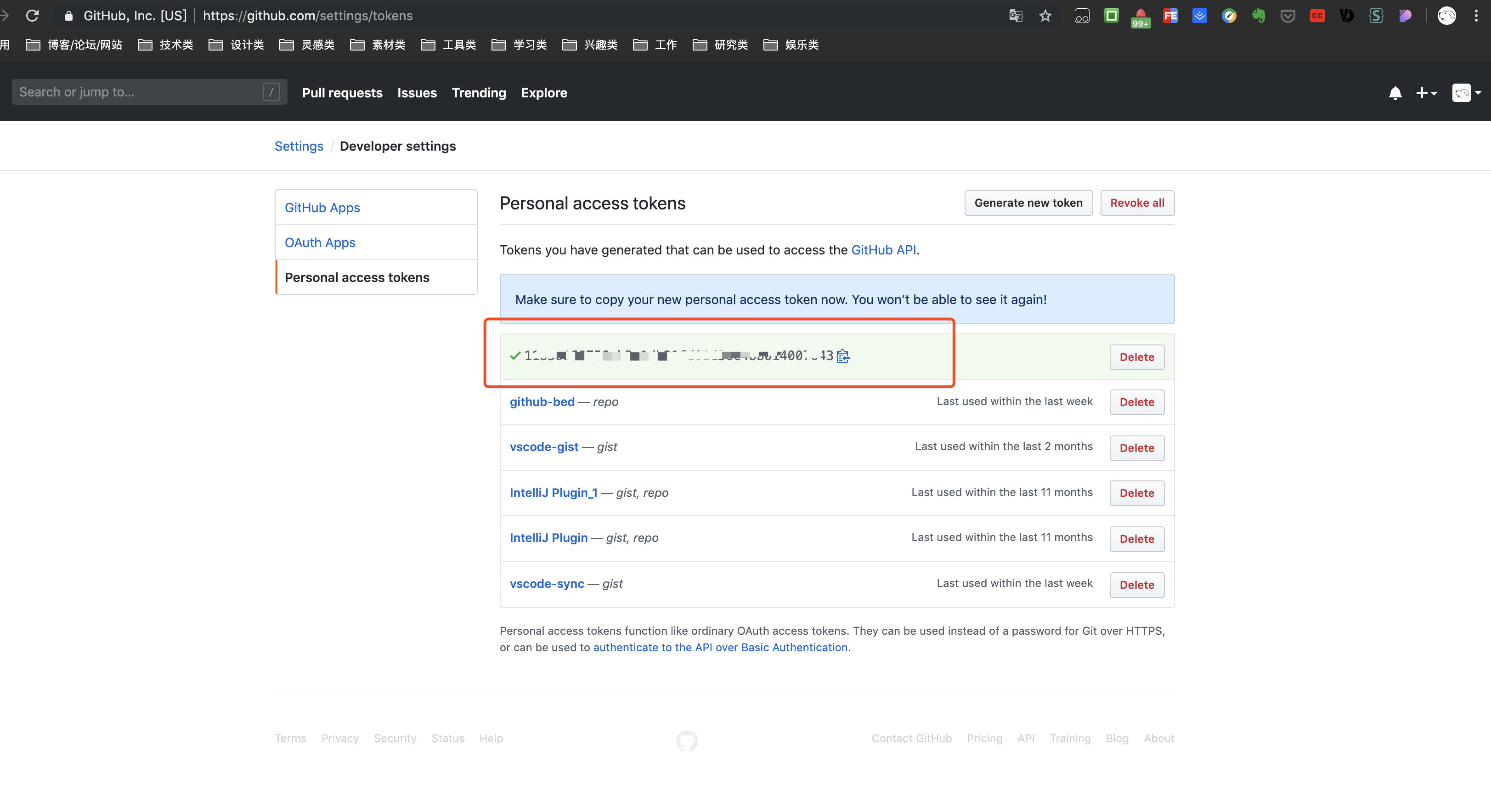This screenshot has height=812, width=1491.
Task: Focus the Search or jump to field
Action: 149,92
